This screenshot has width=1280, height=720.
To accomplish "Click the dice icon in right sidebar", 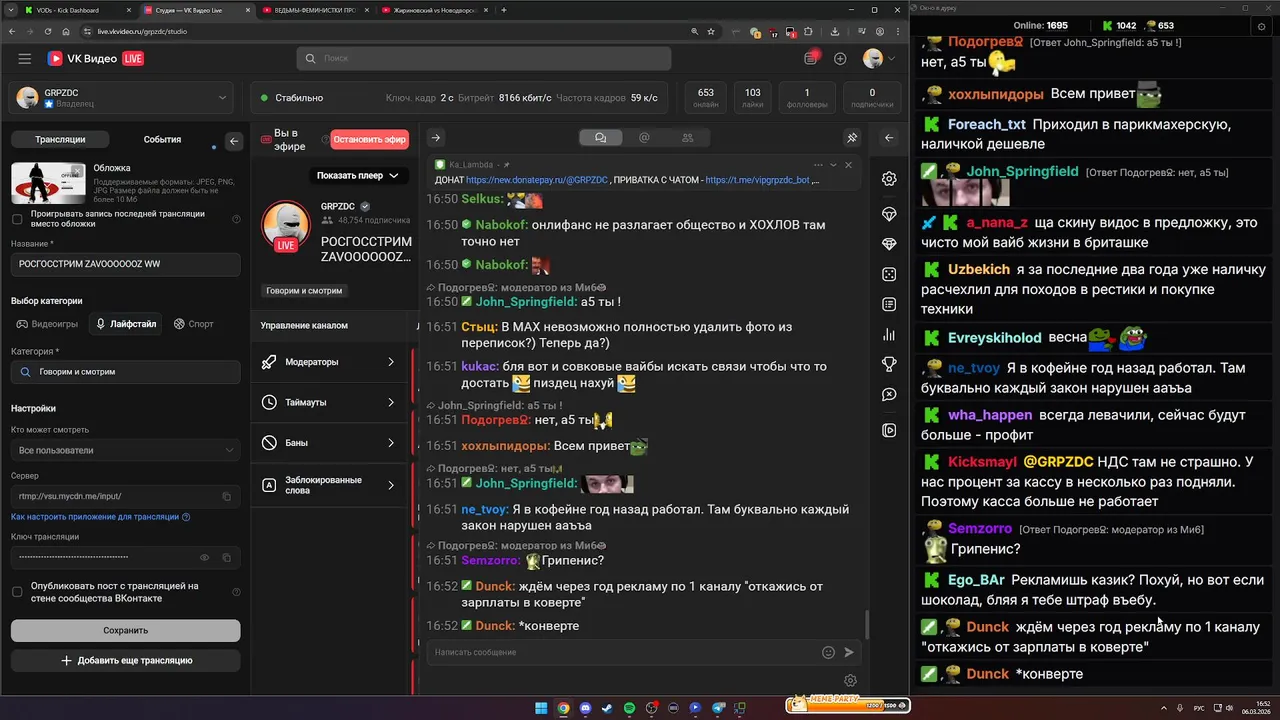I will coord(889,274).
